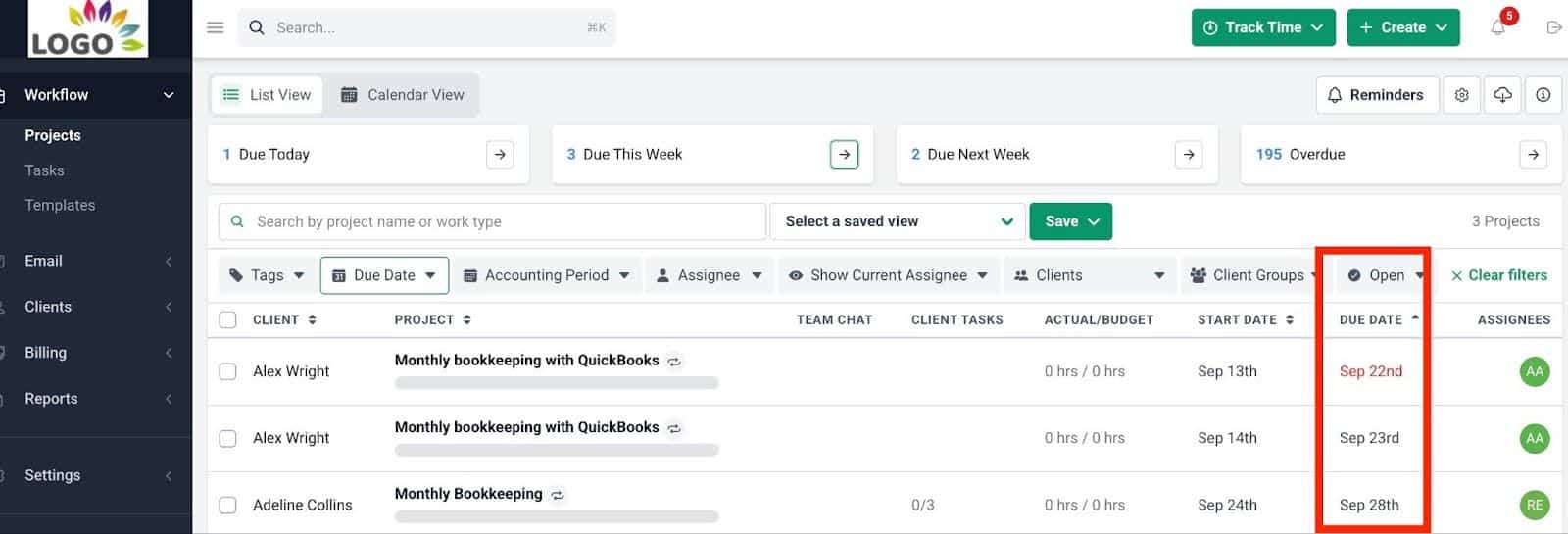Image resolution: width=1568 pixels, height=534 pixels.
Task: Click the hamburger menu icon
Action: click(x=216, y=27)
